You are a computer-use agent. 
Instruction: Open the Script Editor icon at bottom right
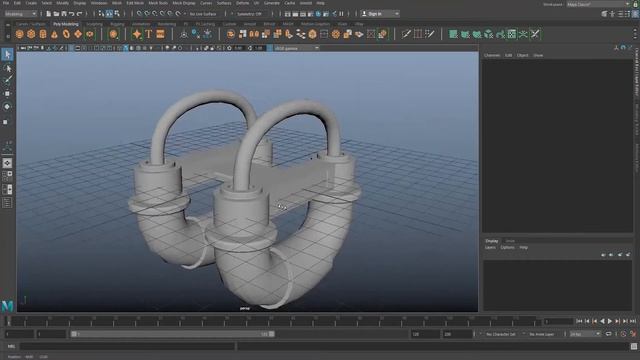tap(634, 347)
